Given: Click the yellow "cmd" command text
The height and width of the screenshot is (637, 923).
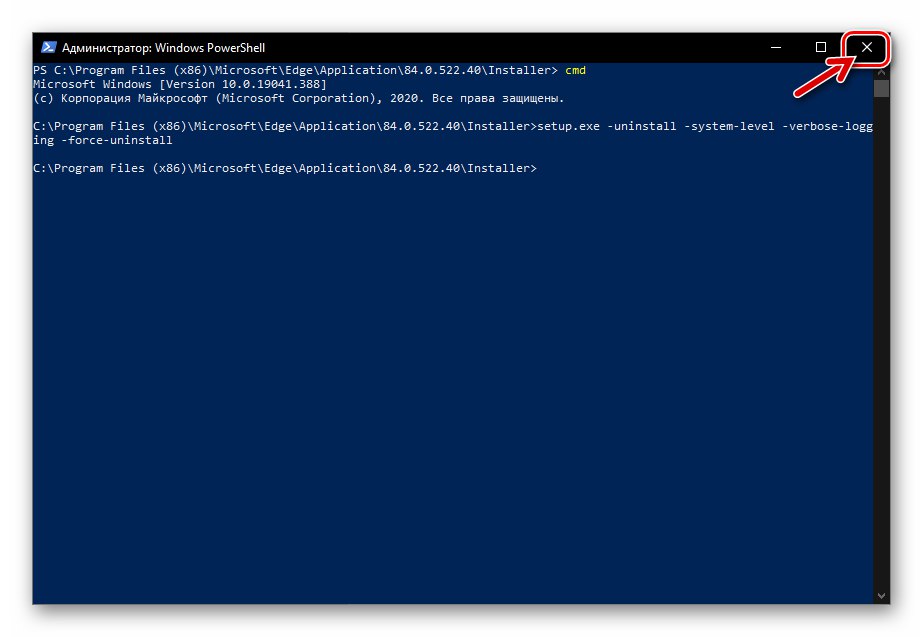Looking at the screenshot, I should (576, 71).
